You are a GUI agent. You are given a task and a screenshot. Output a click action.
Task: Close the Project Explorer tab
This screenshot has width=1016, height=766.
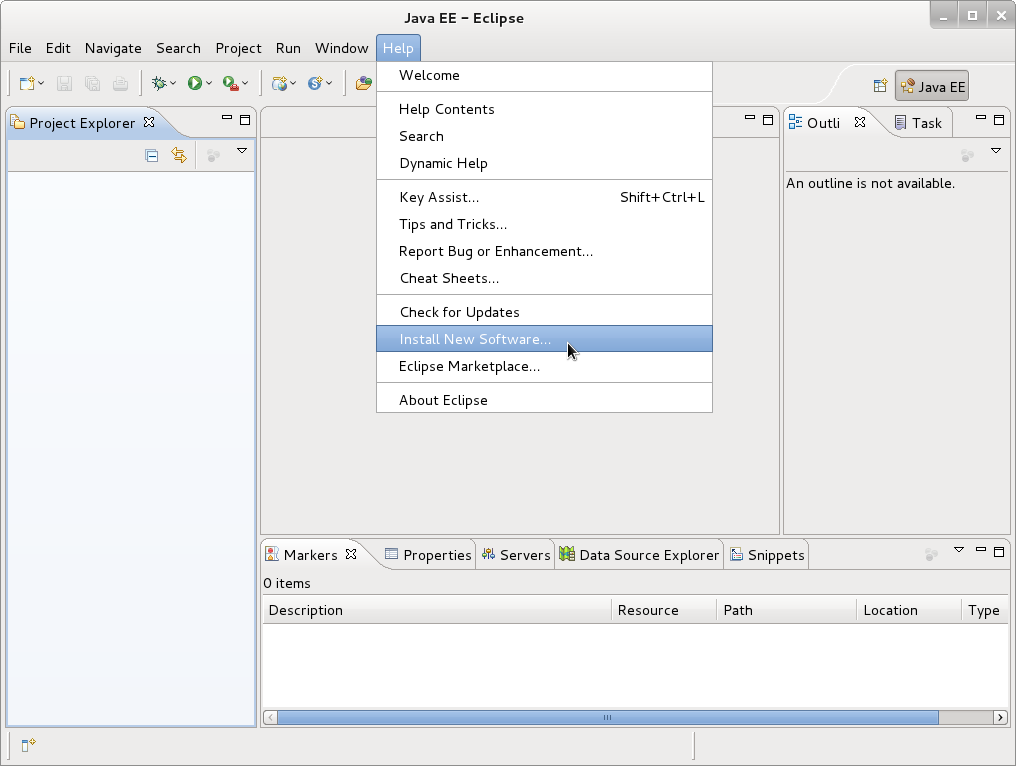pos(148,122)
